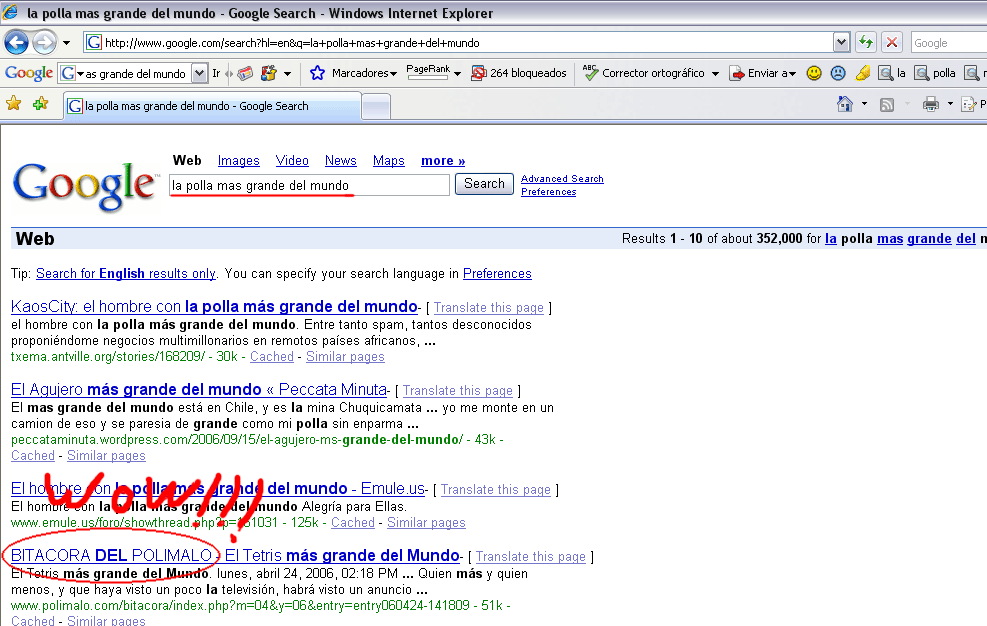The image size is (987, 626).
Task: Click 'Search for English results only' link
Action: (x=126, y=273)
